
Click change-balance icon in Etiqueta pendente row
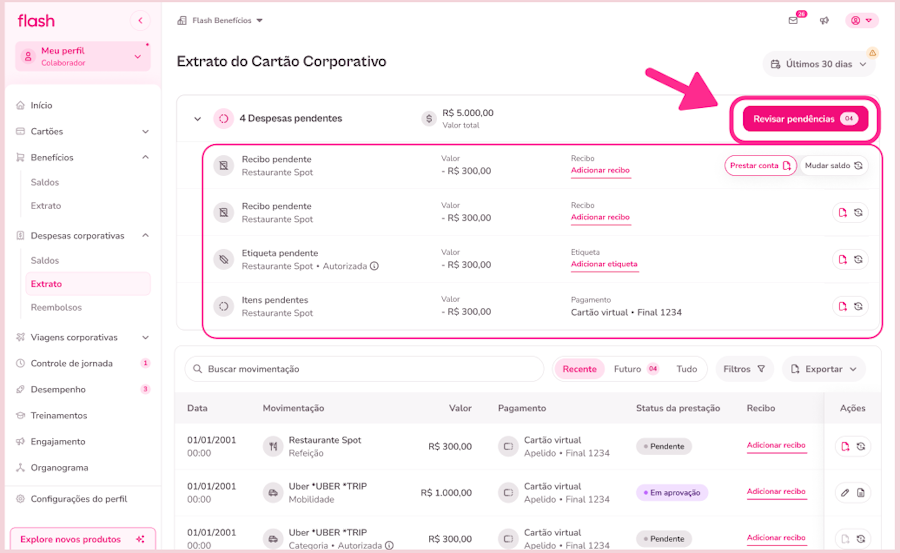click(x=858, y=260)
